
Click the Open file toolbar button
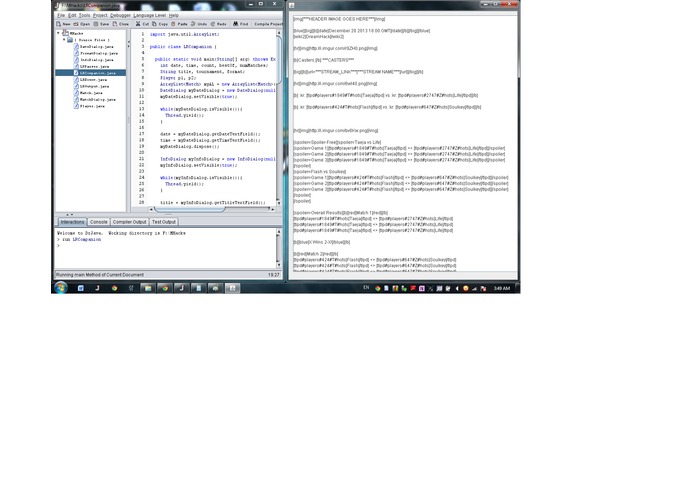point(82,24)
